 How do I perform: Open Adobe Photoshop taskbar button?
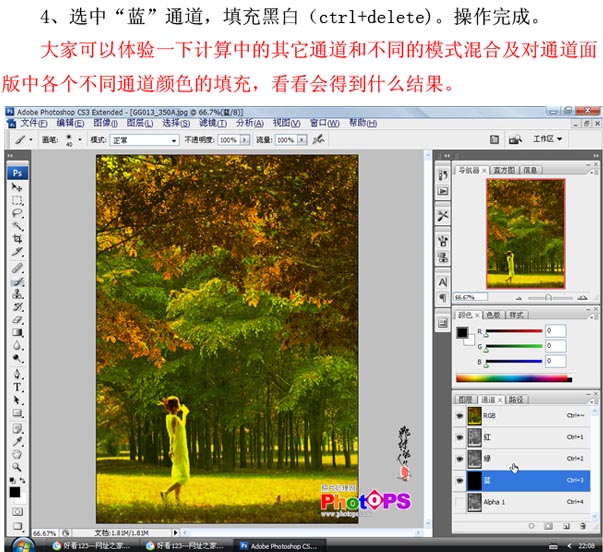click(278, 546)
